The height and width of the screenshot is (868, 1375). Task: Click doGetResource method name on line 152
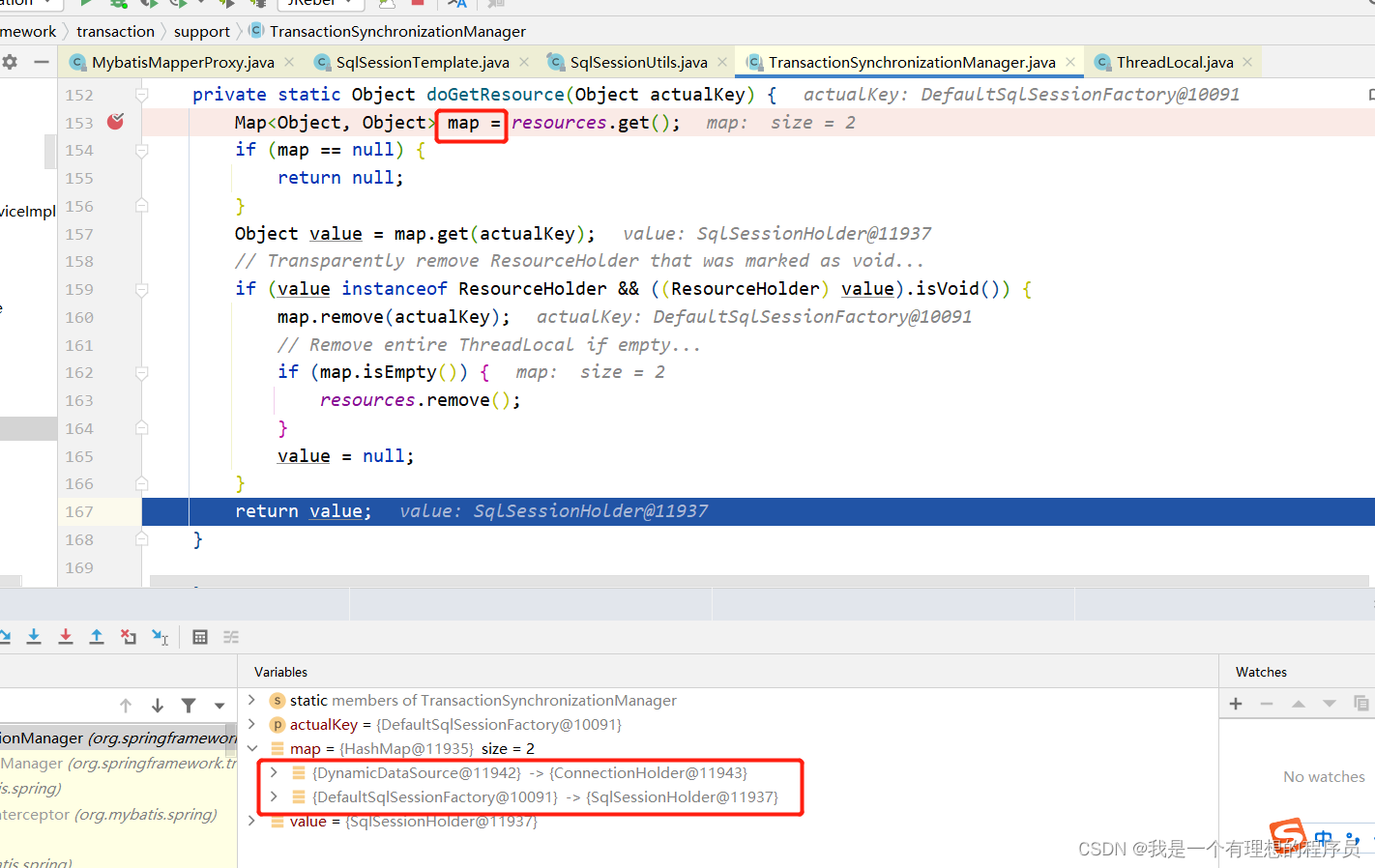[x=495, y=95]
